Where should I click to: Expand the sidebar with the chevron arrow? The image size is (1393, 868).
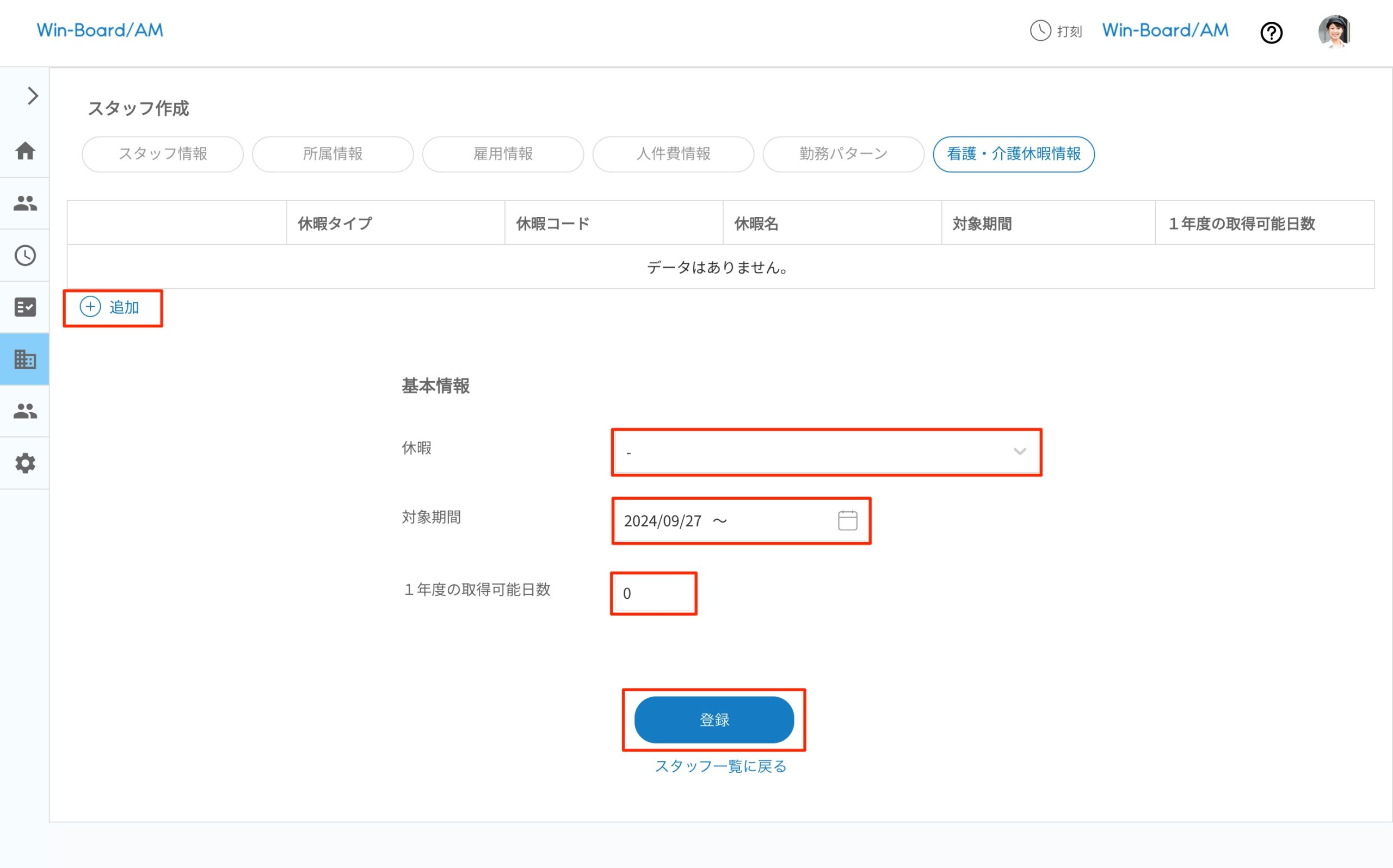click(x=32, y=95)
